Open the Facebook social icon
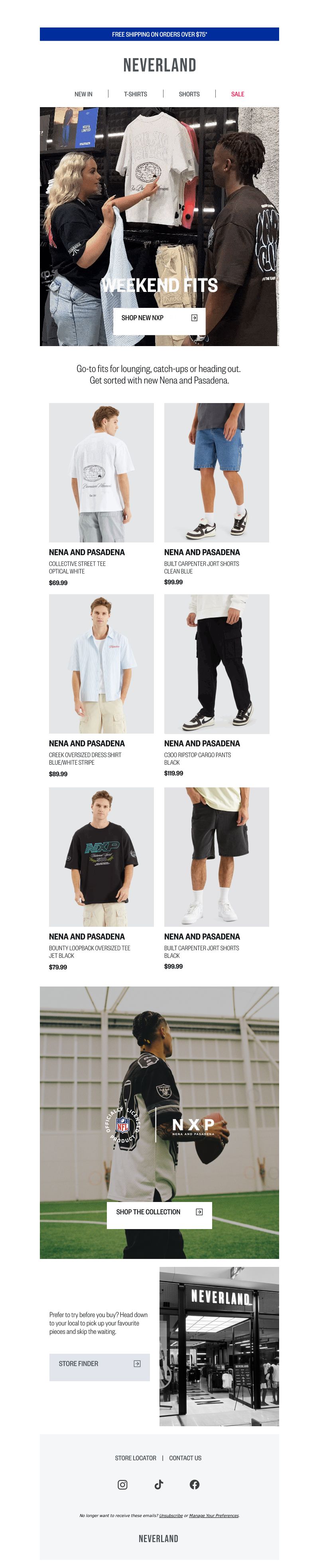 195,1484
